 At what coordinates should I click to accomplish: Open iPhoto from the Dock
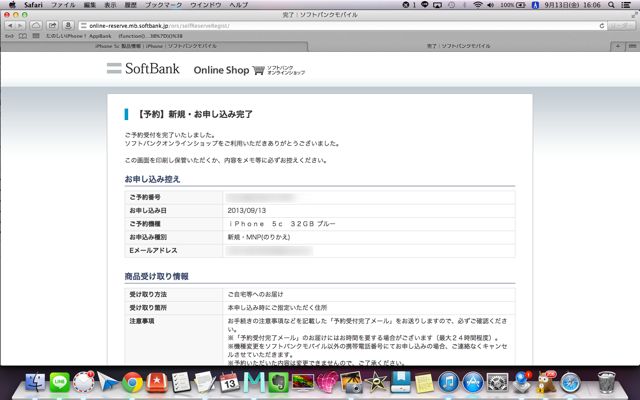pyautogui.click(x=351, y=383)
